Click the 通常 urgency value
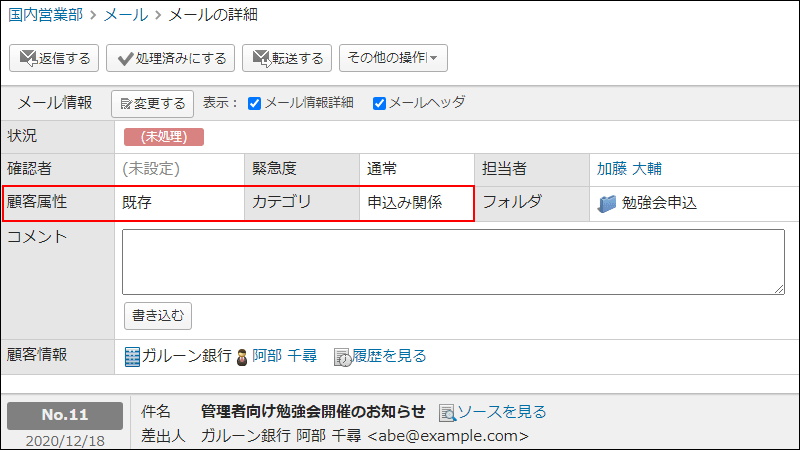Image resolution: width=800 pixels, height=450 pixels. (x=382, y=169)
